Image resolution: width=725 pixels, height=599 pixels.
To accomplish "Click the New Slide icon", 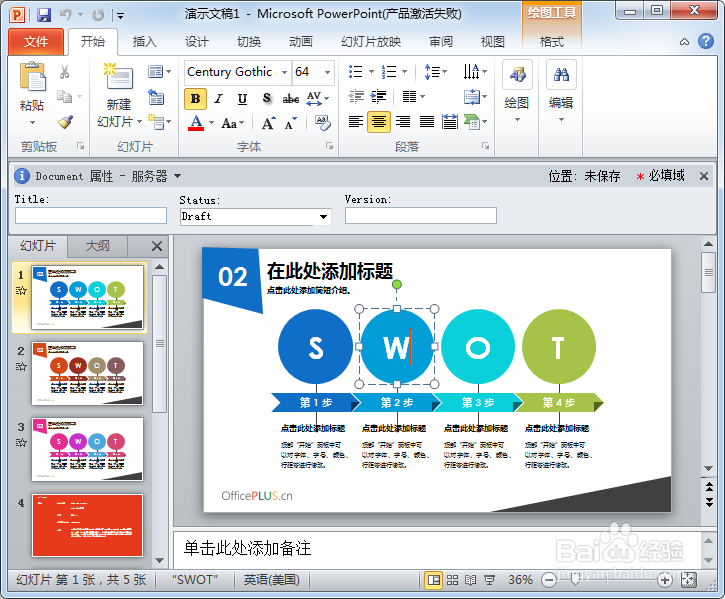I will [119, 76].
